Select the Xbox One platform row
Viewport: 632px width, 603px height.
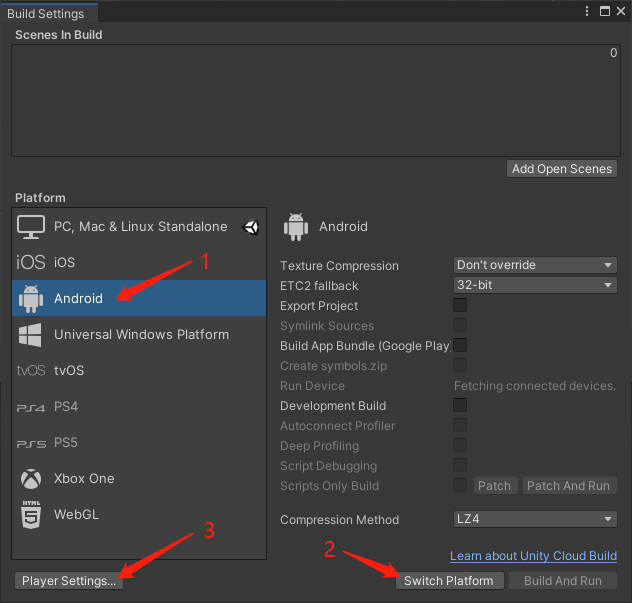click(139, 479)
